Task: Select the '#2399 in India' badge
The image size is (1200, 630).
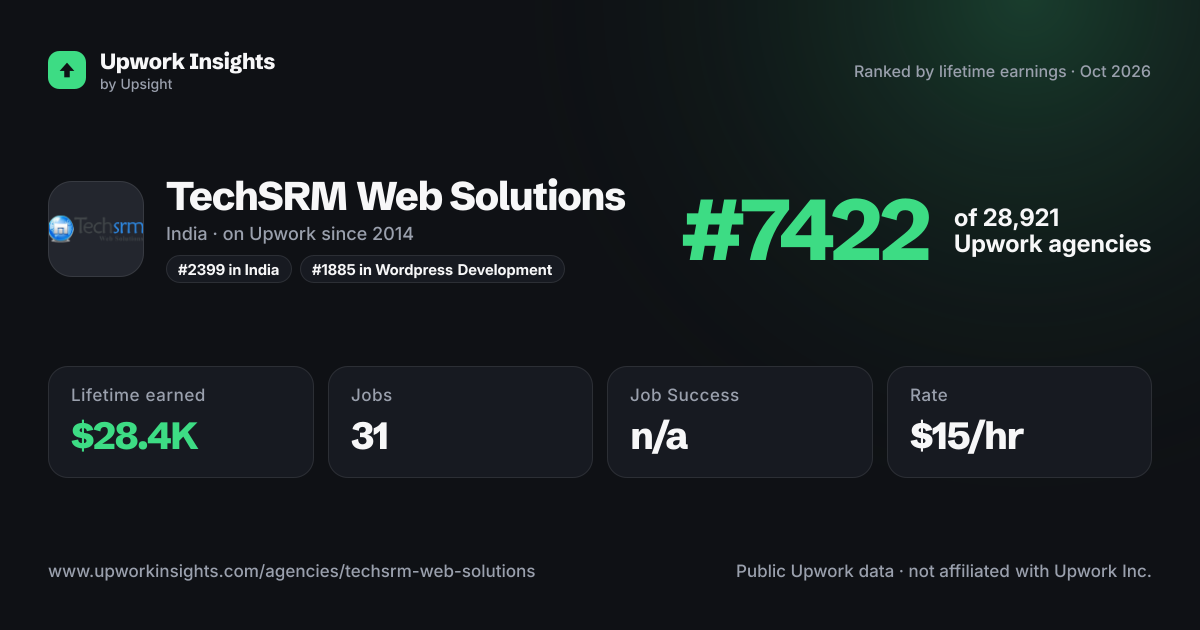Action: tap(229, 269)
